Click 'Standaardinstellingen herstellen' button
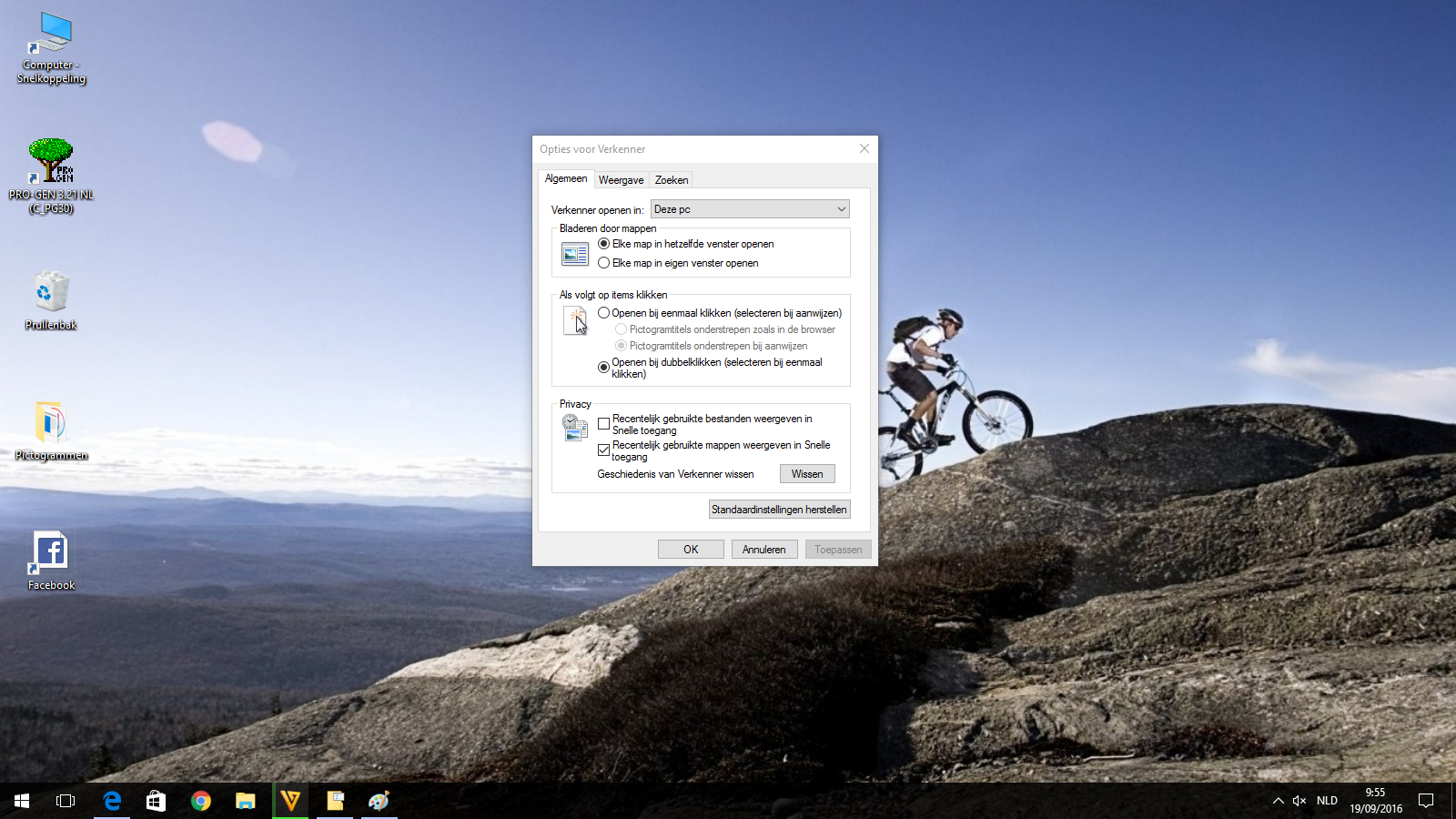This screenshot has width=1456, height=819. click(x=779, y=510)
